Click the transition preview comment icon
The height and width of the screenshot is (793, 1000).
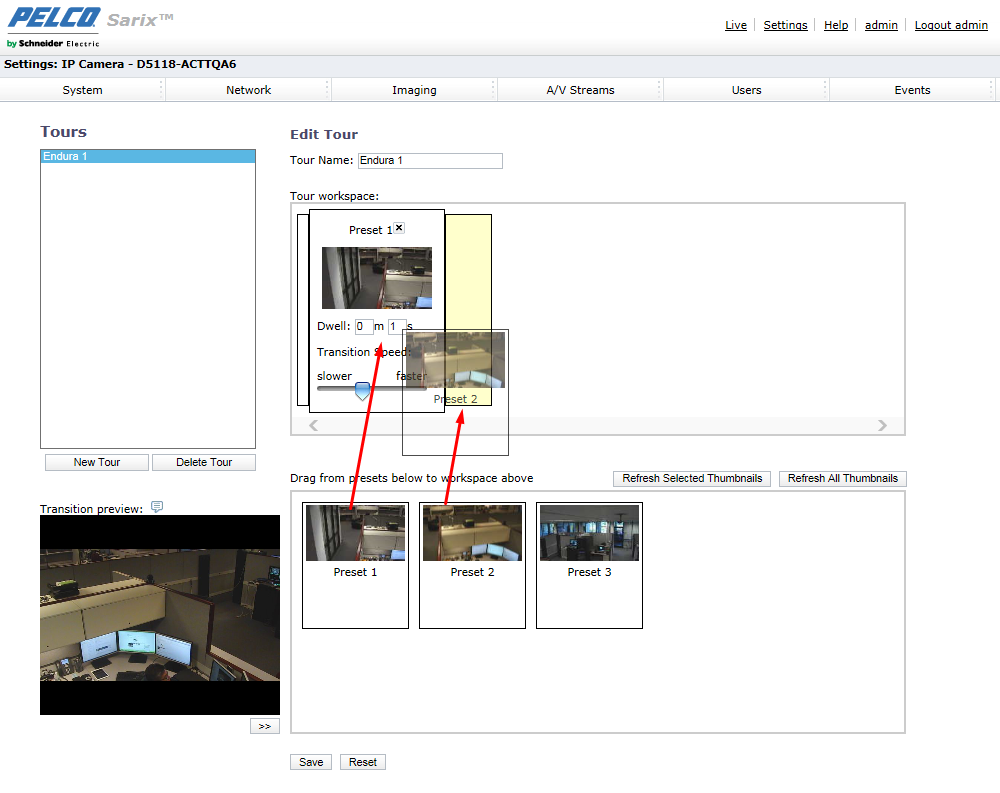click(x=157, y=507)
